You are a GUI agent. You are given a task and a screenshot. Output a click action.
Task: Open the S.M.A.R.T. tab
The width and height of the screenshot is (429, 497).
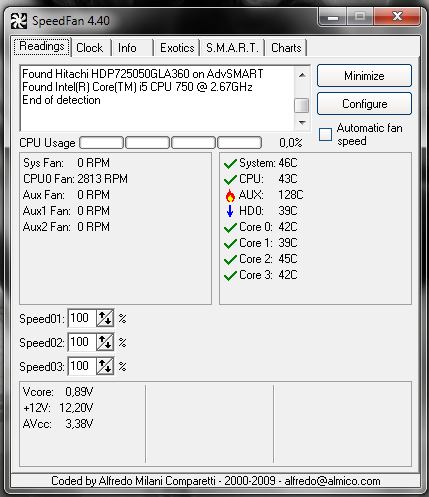232,48
